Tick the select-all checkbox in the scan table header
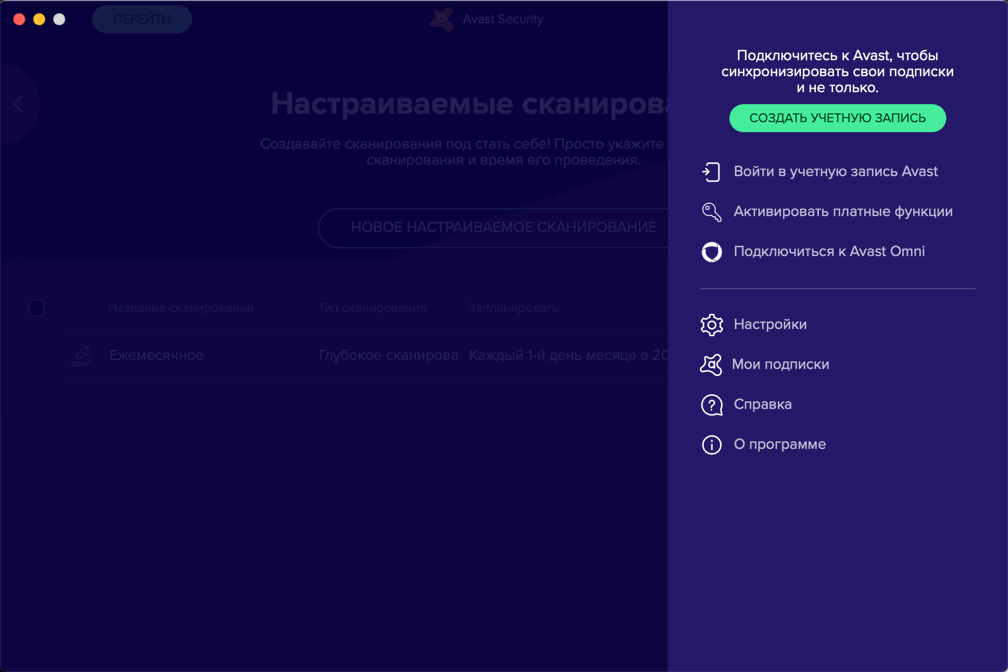This screenshot has width=1008, height=672. pos(36,308)
